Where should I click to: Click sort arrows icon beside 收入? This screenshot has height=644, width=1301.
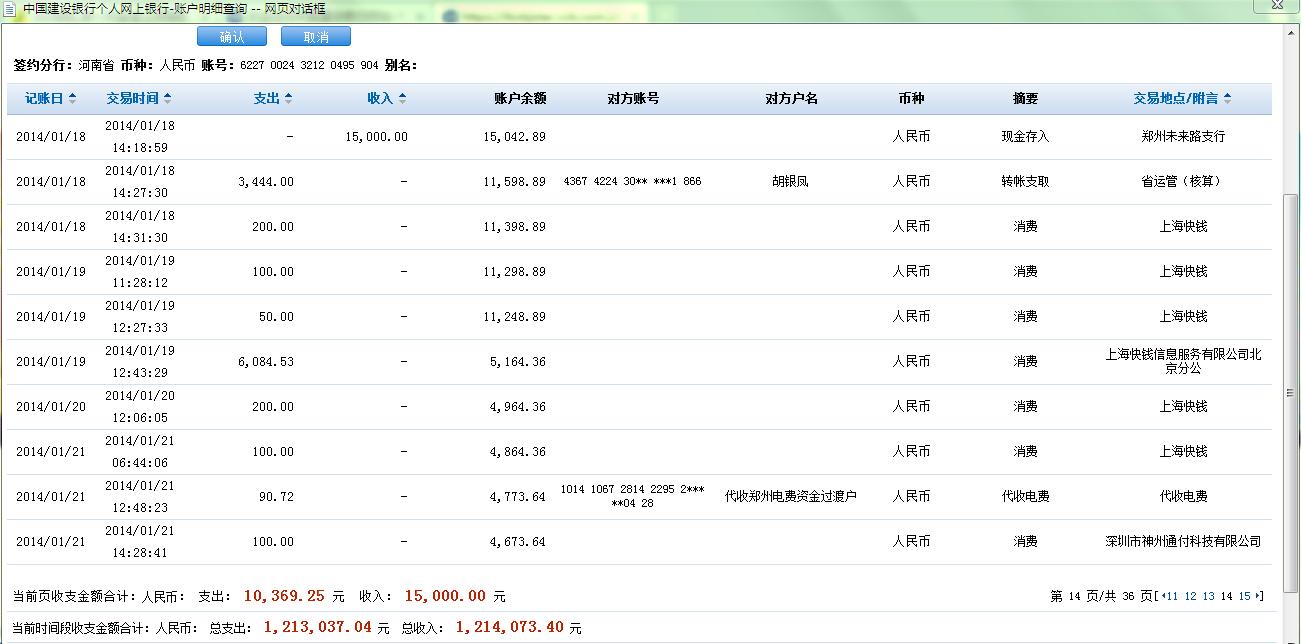[403, 99]
